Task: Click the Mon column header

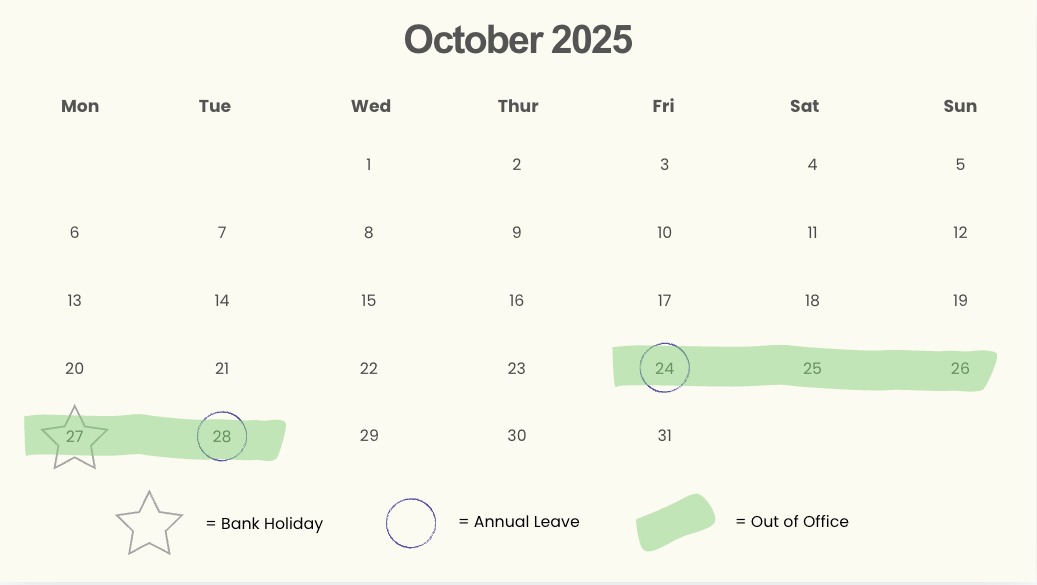Action: 80,106
